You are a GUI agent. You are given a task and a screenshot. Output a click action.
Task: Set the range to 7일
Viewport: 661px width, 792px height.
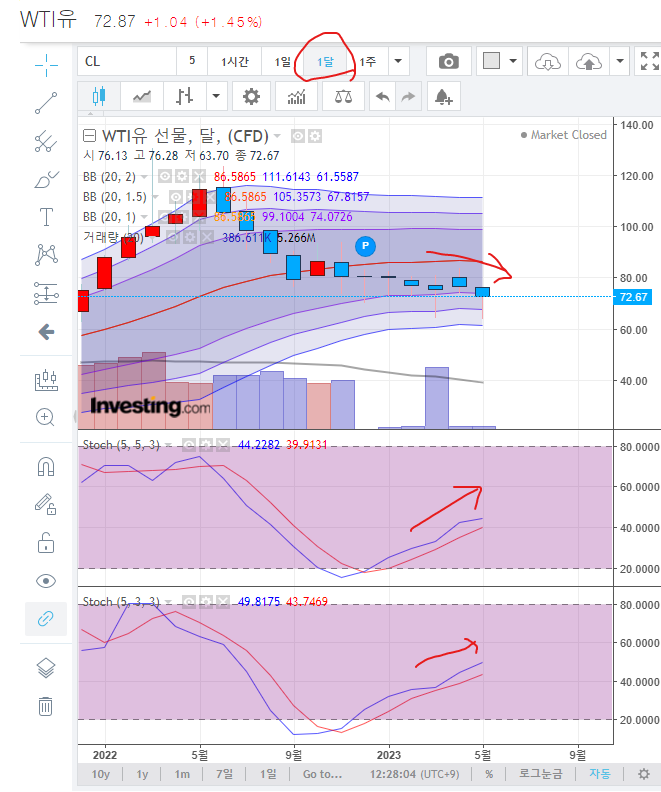coord(224,774)
